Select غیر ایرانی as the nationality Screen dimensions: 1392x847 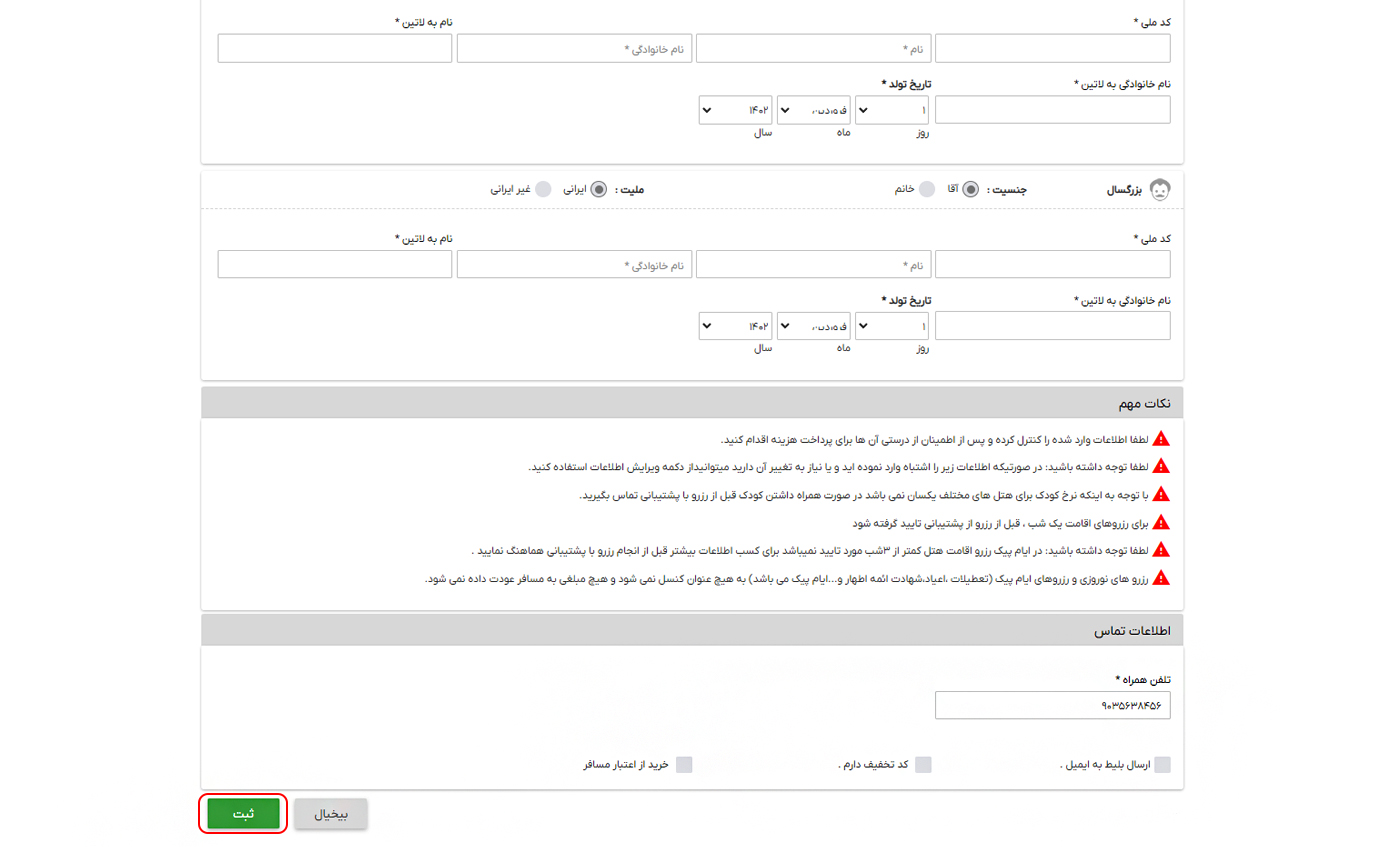click(x=543, y=188)
